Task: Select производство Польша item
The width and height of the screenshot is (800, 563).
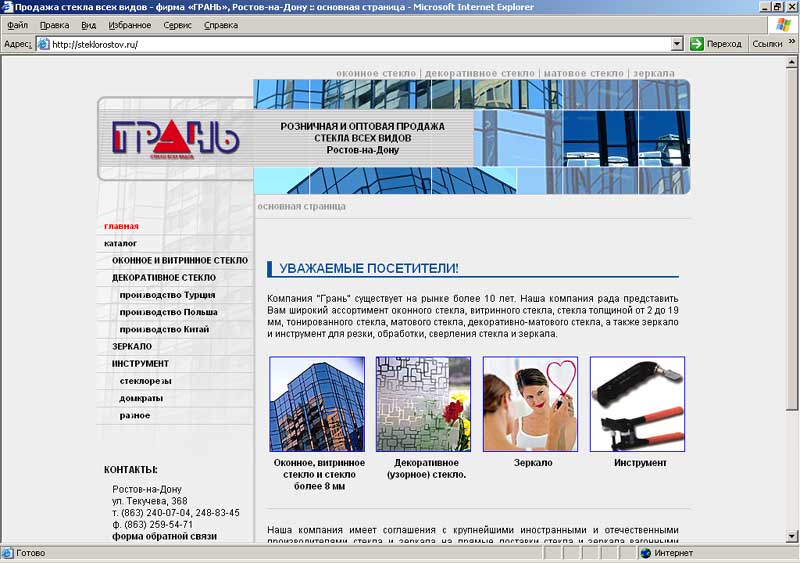Action: [168, 312]
